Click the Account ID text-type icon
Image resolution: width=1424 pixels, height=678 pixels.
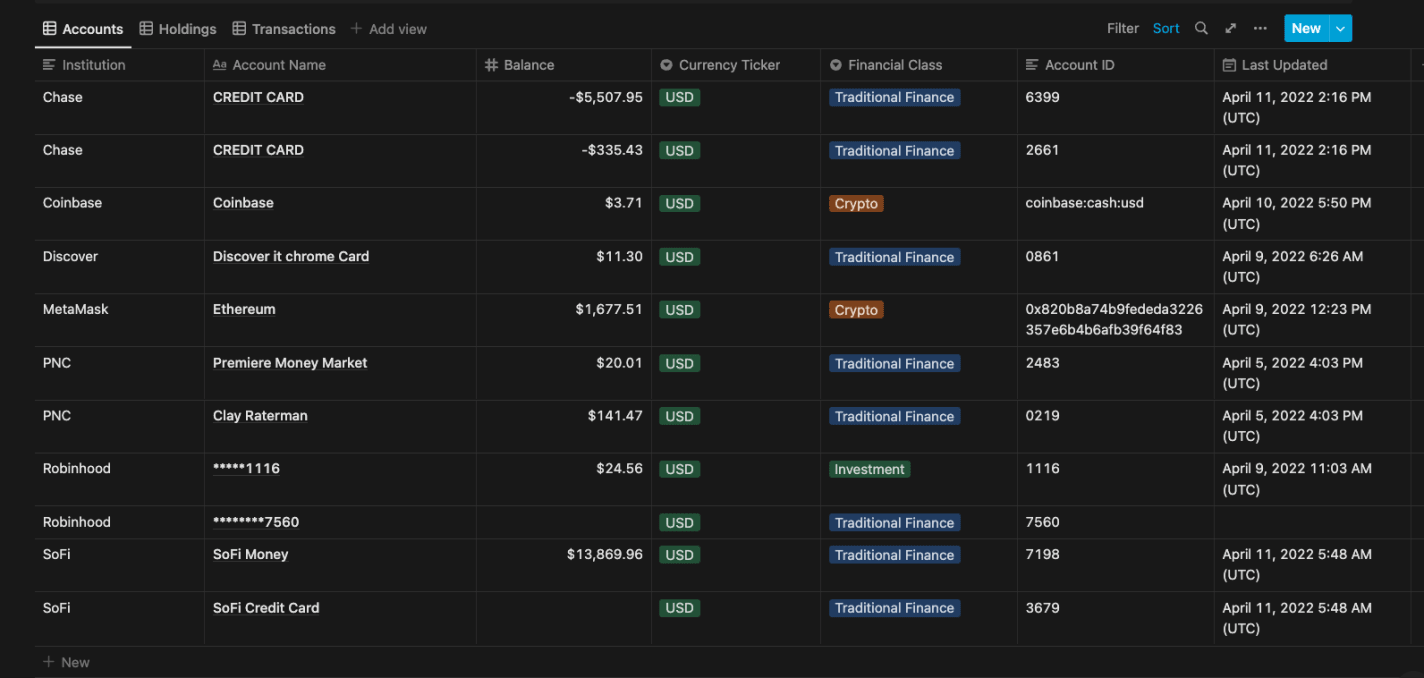tap(1032, 65)
